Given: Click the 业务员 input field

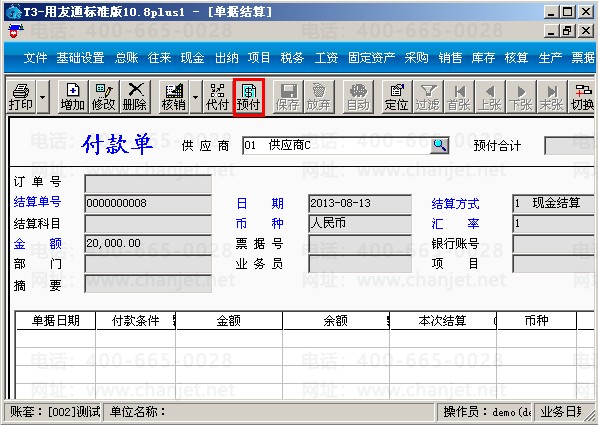Looking at the screenshot, I should (x=360, y=264).
